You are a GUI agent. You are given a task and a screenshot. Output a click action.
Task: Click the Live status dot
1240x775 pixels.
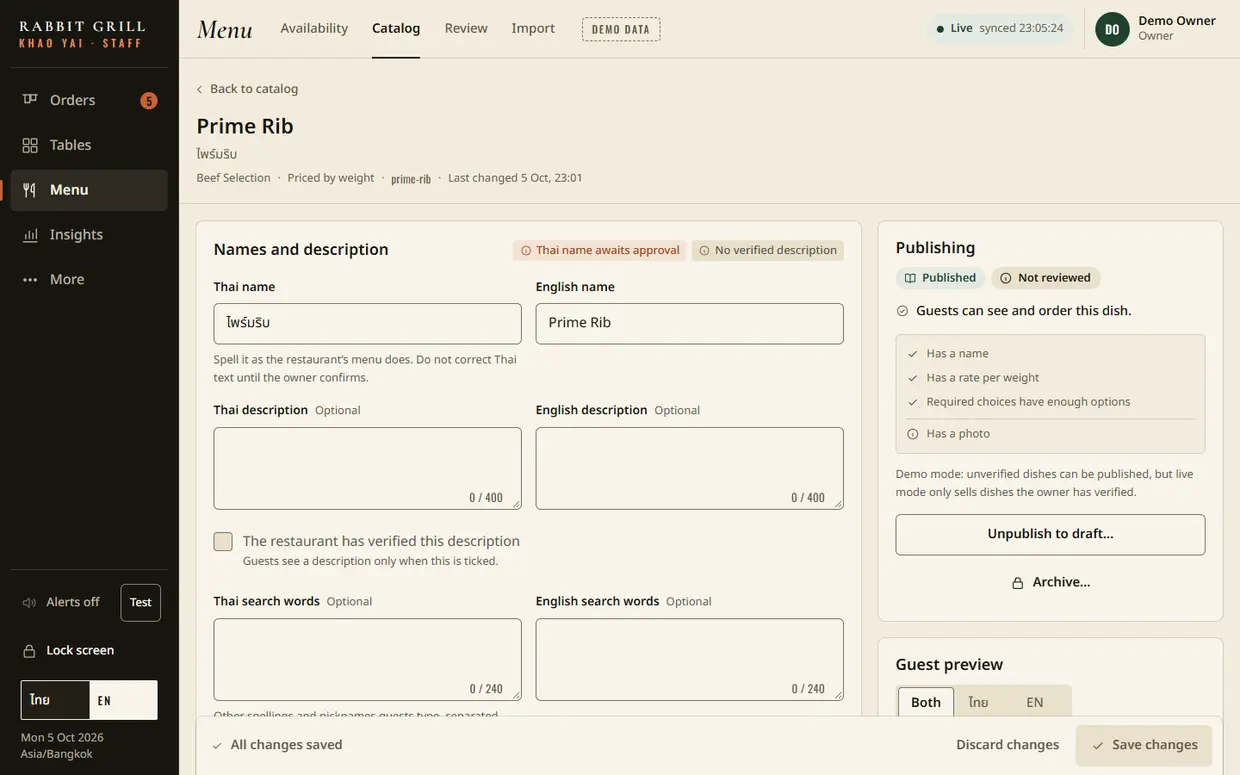click(940, 29)
